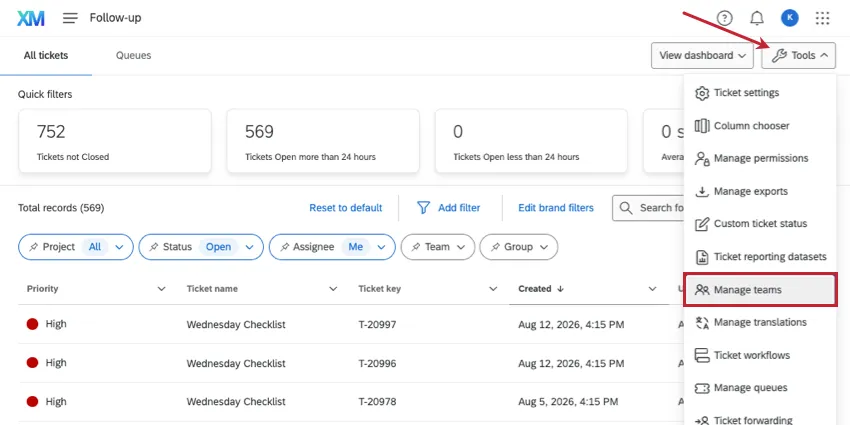Expand the View dashboard dropdown
Screen dimensions: 850x425
pos(702,55)
